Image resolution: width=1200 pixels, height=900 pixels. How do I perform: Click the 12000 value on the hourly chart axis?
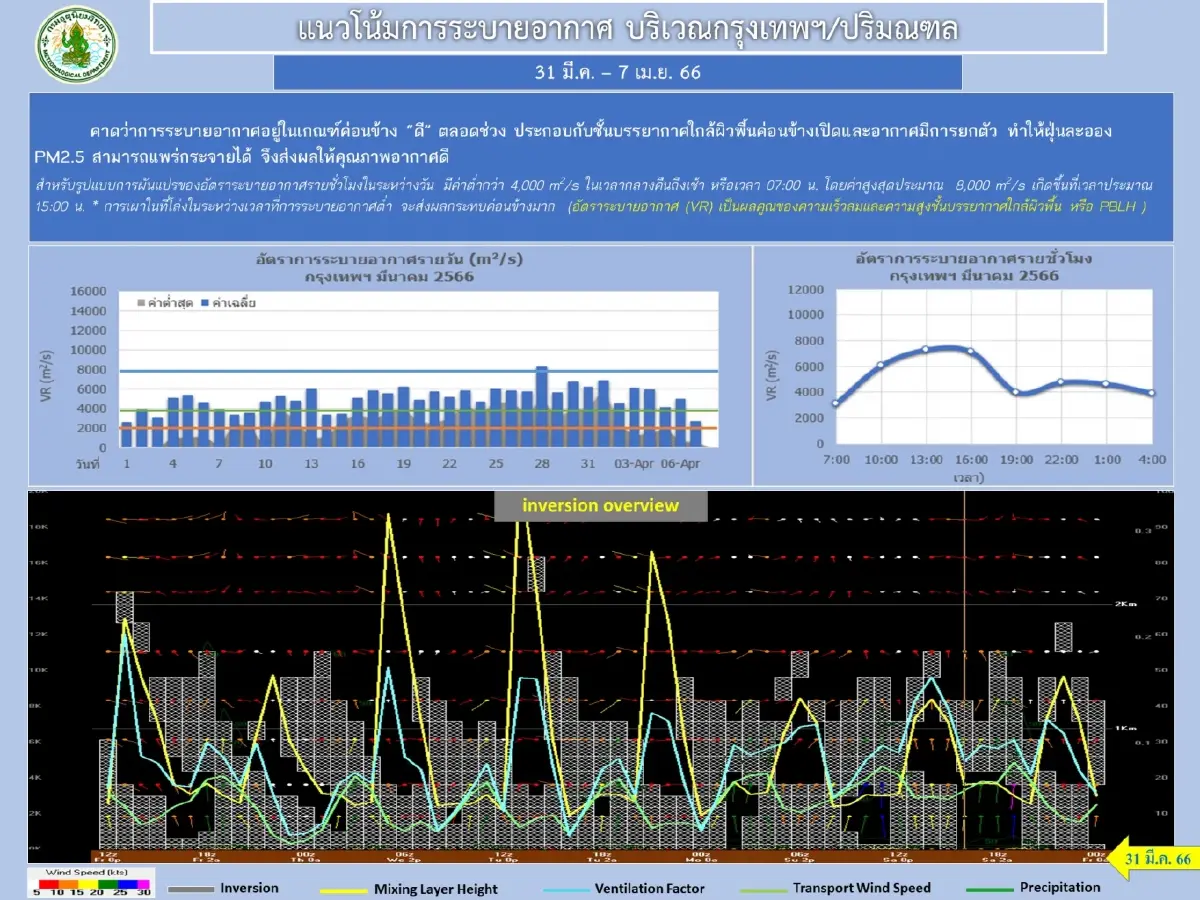[x=805, y=290]
